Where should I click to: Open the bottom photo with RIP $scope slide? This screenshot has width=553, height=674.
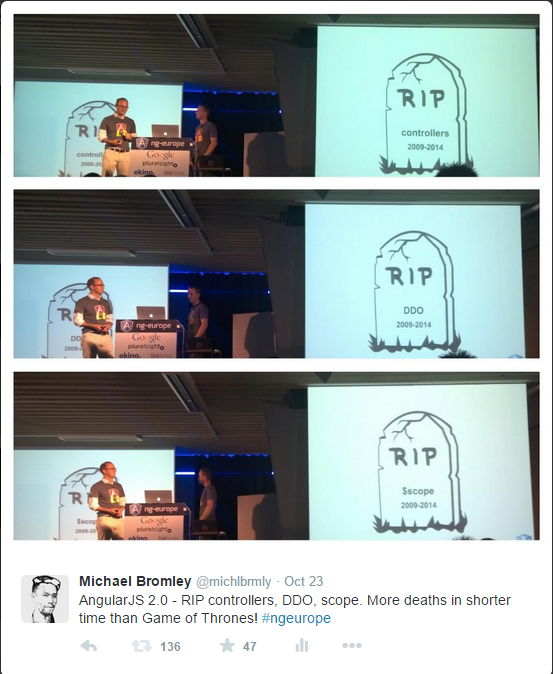coord(276,456)
